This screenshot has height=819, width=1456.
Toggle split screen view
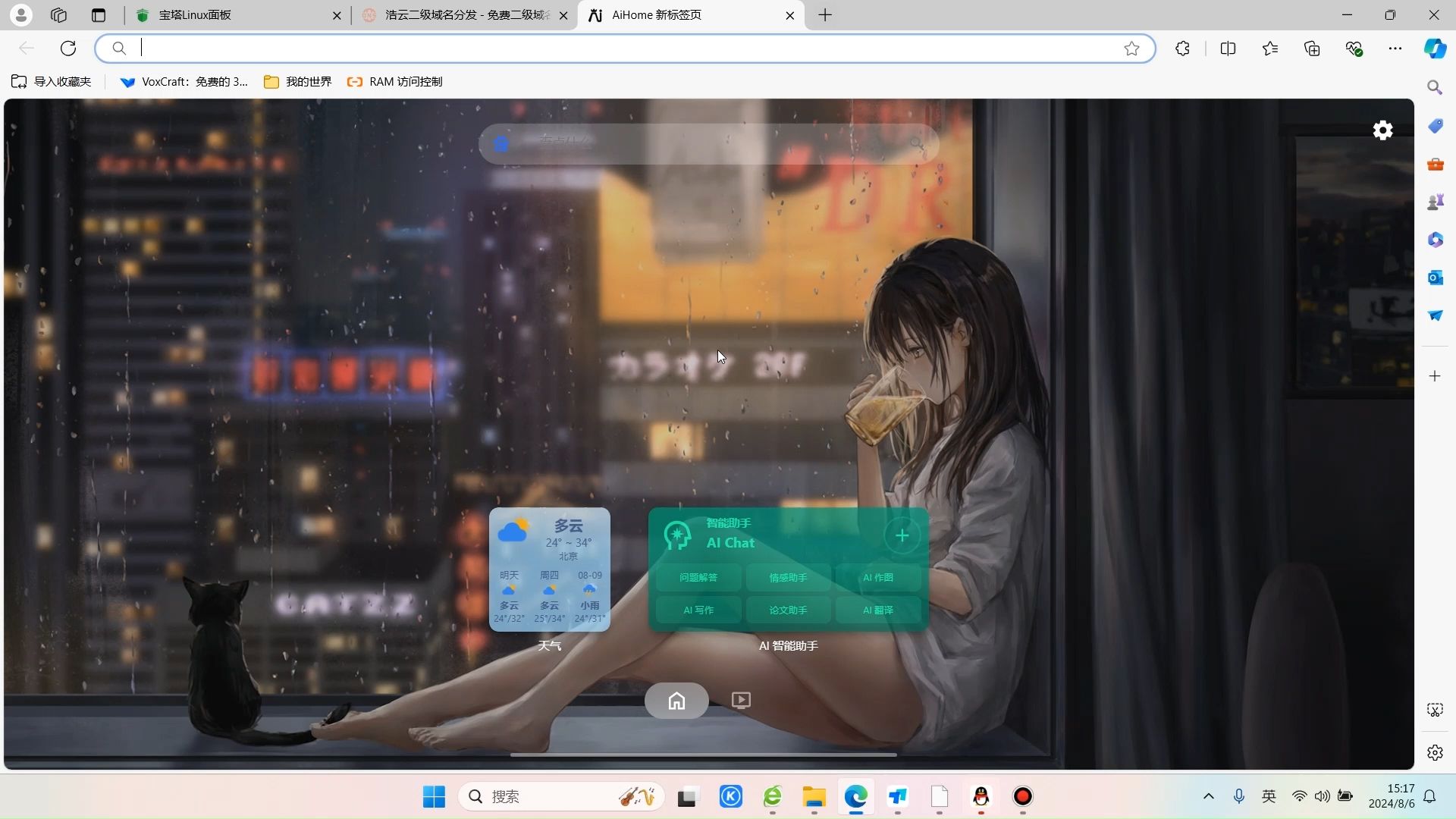coord(1228,49)
